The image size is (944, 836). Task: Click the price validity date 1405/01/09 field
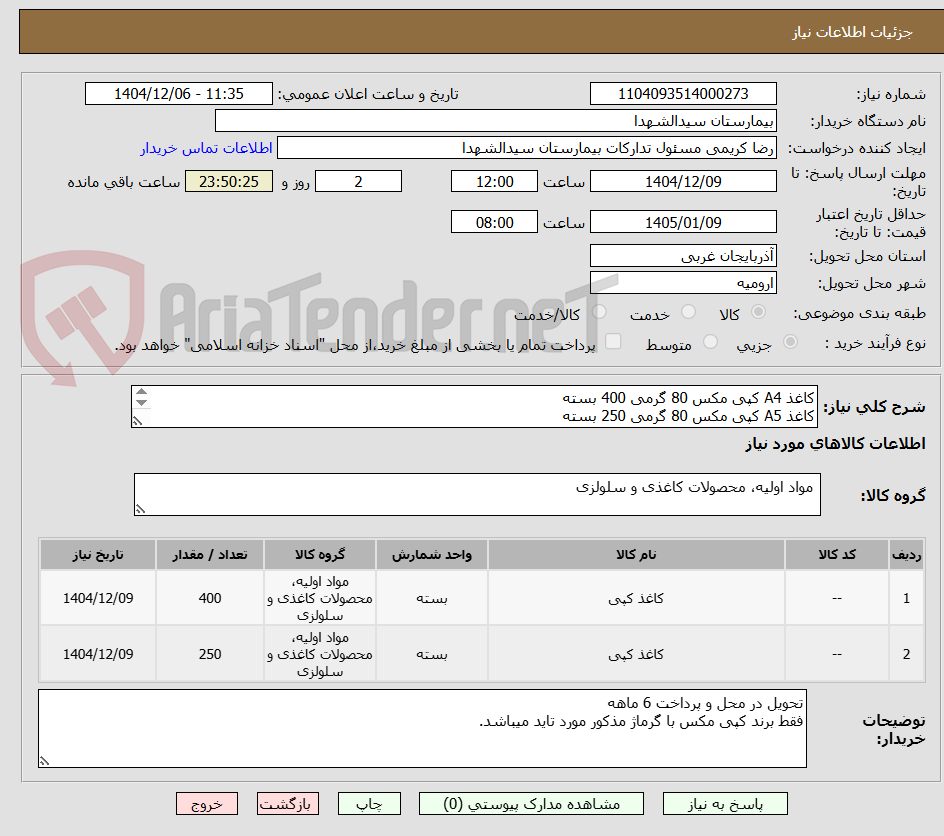683,222
